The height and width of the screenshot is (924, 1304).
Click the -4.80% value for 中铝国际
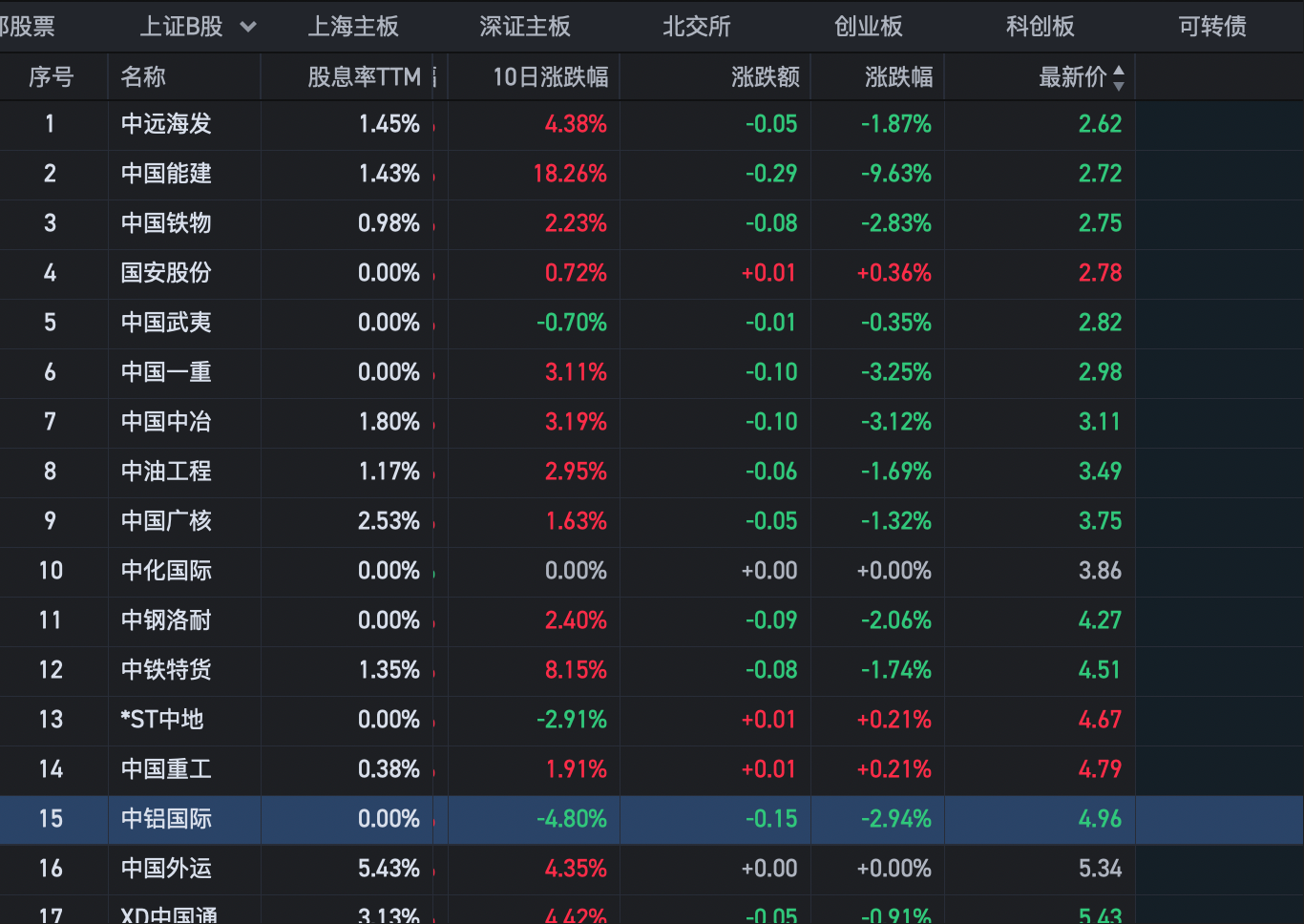572,819
